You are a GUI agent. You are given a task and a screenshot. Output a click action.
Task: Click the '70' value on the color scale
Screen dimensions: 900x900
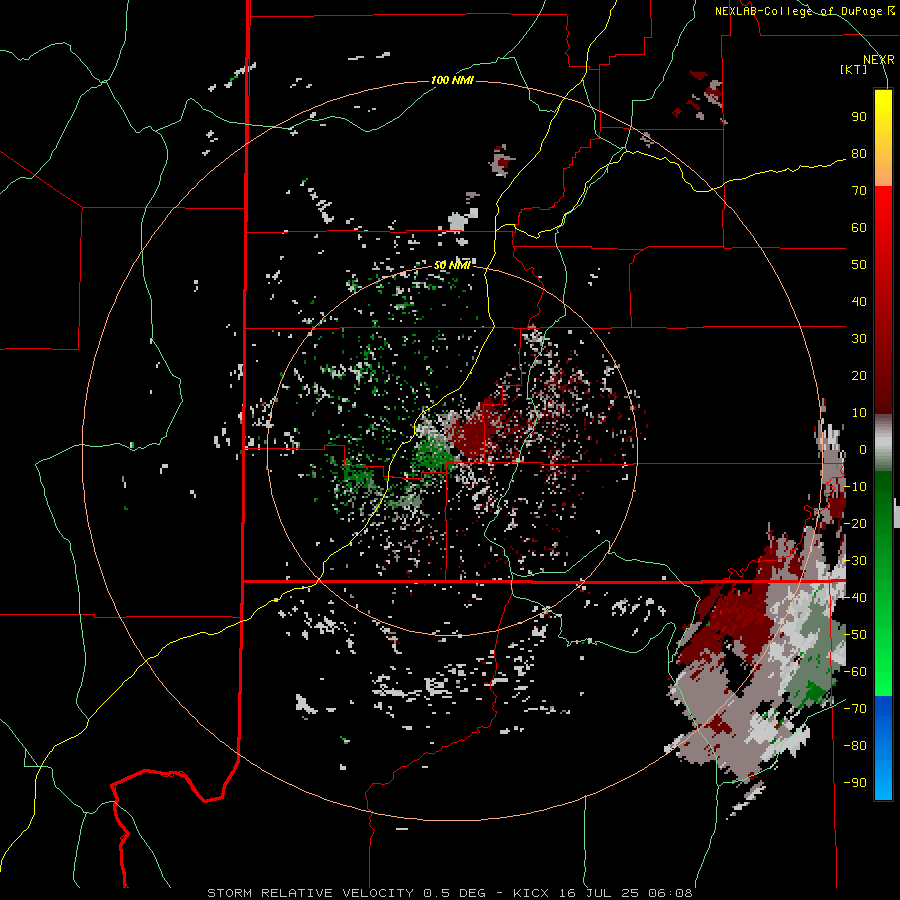pos(859,191)
